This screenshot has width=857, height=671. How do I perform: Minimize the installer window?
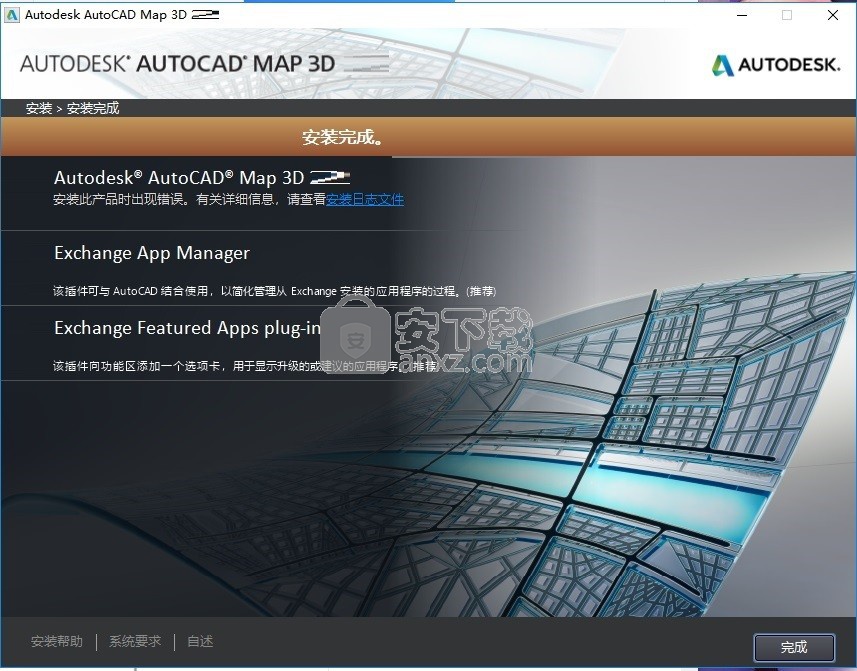pyautogui.click(x=742, y=15)
